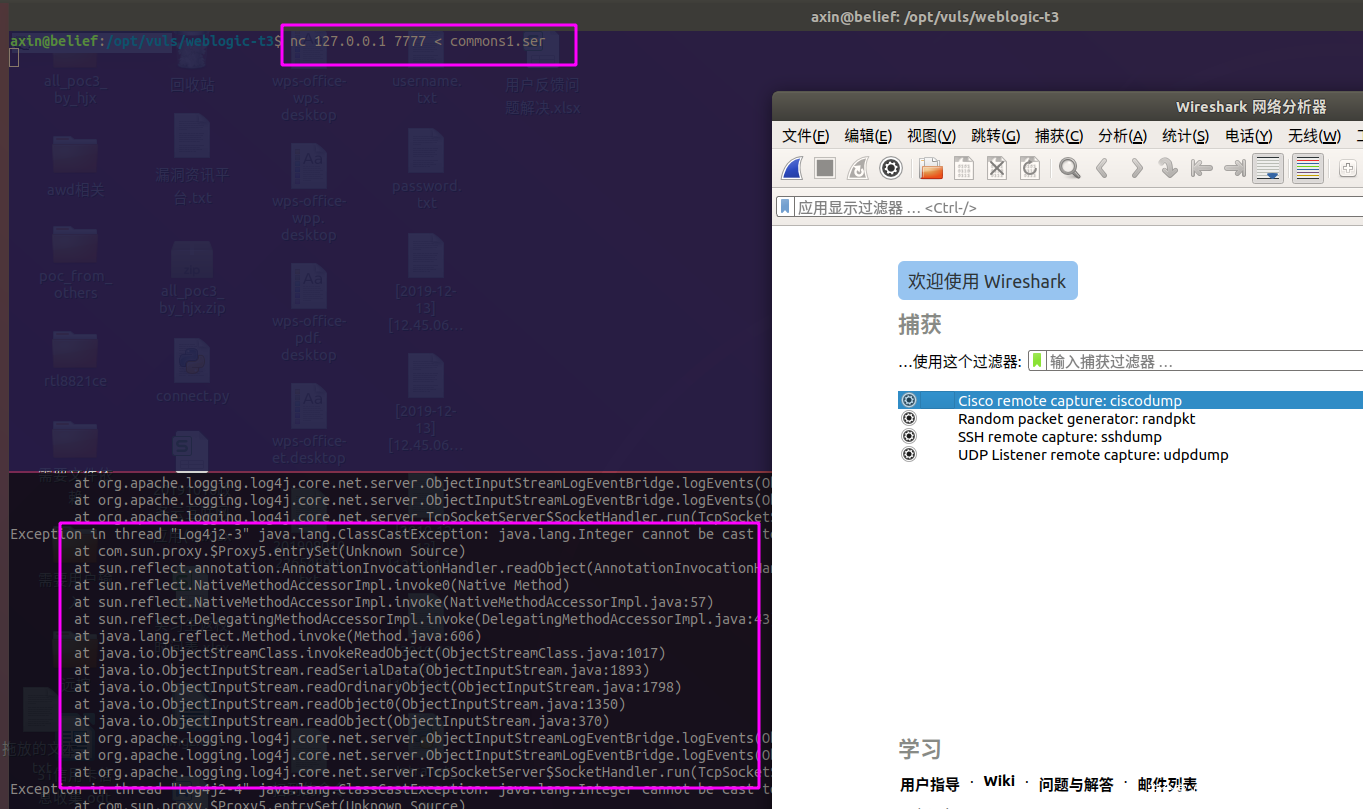This screenshot has width=1363, height=809.
Task: Open the Wiki link
Action: [998, 781]
